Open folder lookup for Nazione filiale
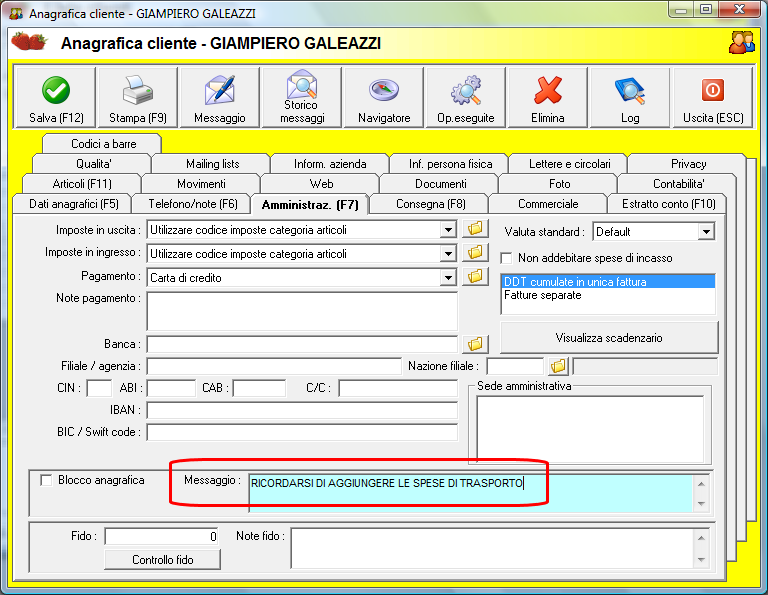This screenshot has height=595, width=768. [x=558, y=366]
